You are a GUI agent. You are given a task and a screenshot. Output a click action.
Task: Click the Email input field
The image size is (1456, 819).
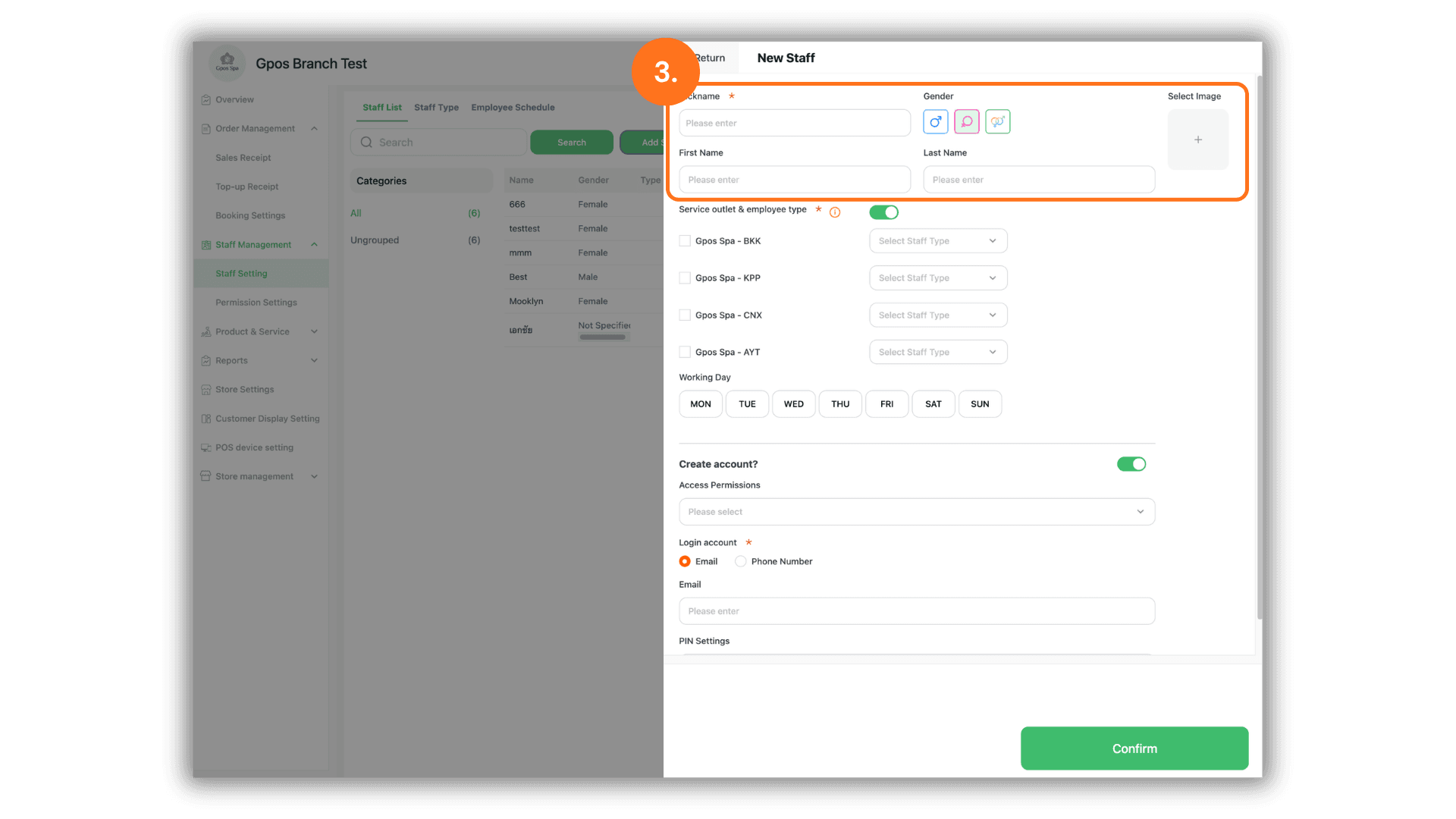[x=917, y=611]
